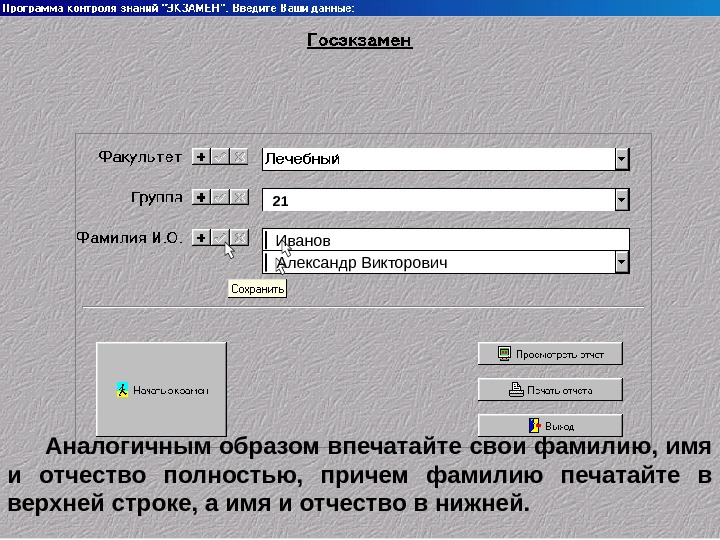Image resolution: width=720 pixels, height=540 pixels.
Task: Expand the Группа dropdown showing 21
Action: pos(621,200)
